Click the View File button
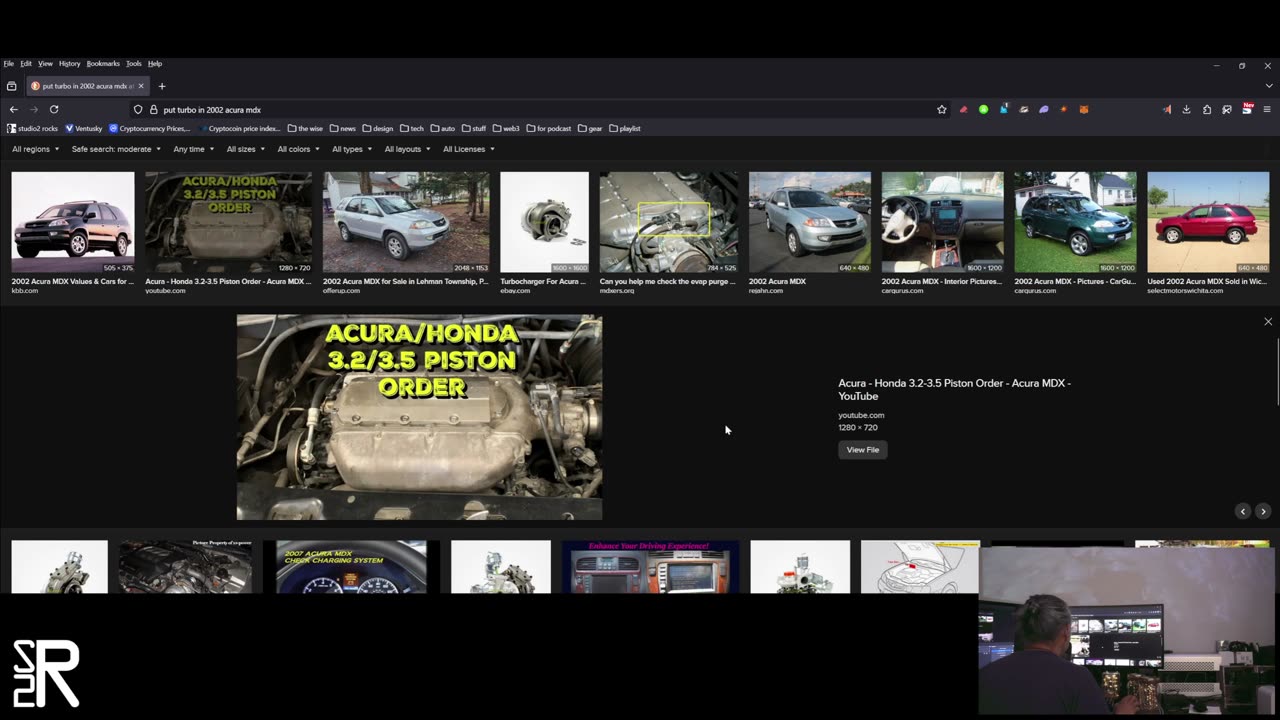This screenshot has width=1280, height=720. 863,450
